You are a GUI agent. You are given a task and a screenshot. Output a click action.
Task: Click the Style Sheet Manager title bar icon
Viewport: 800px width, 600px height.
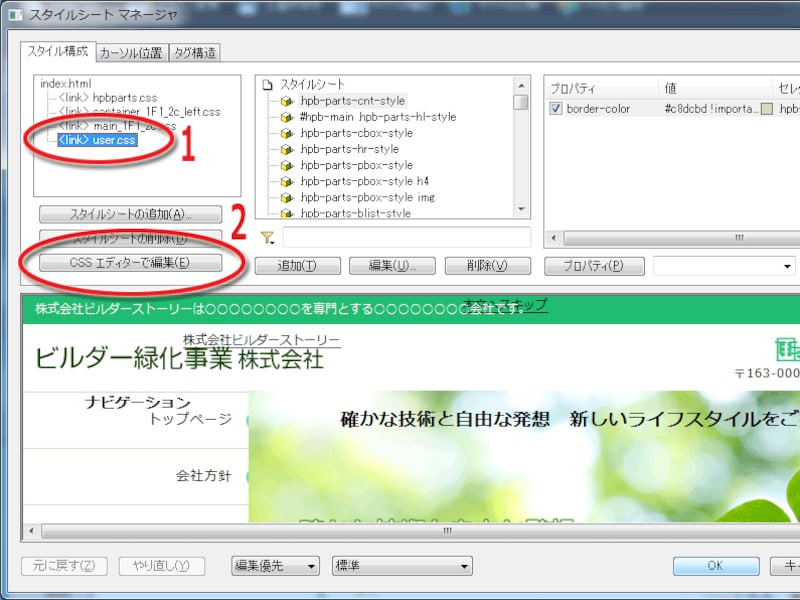(15, 14)
